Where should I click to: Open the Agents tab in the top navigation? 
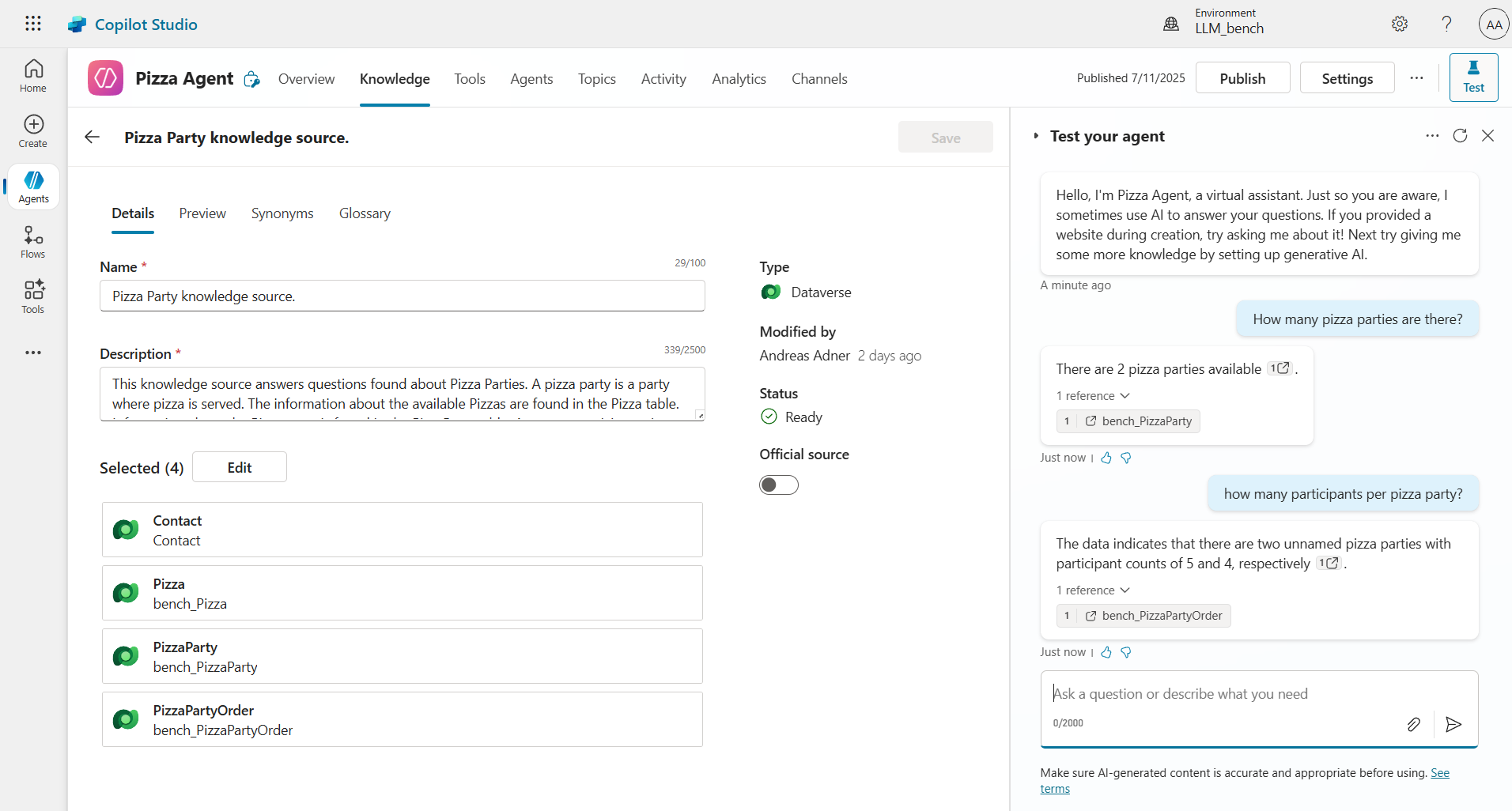click(531, 78)
